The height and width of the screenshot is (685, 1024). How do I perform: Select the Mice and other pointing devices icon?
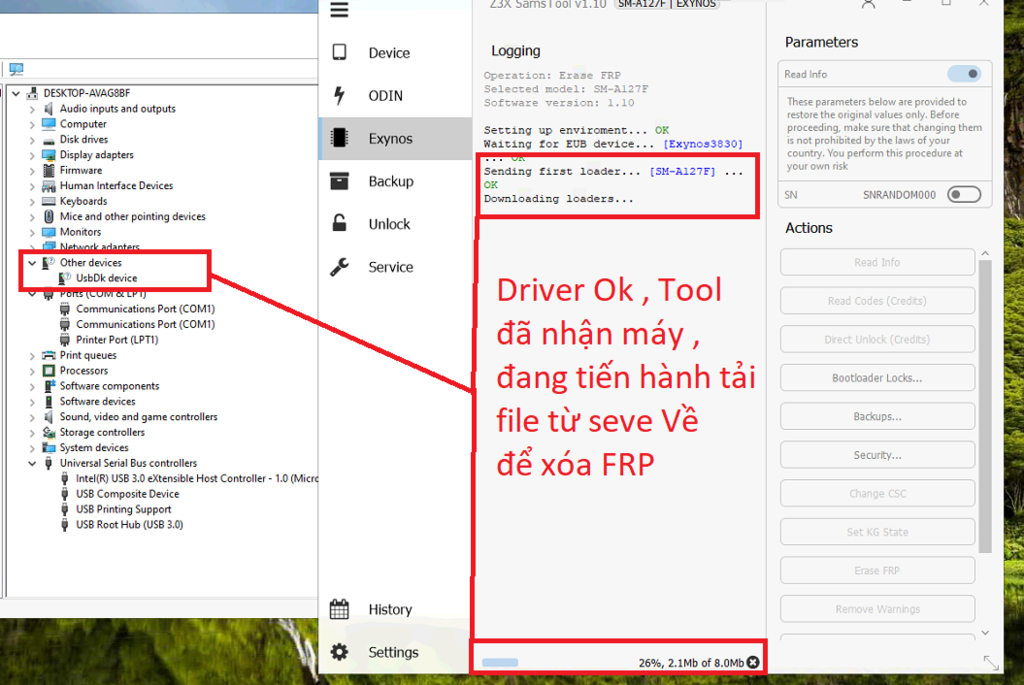coord(48,216)
